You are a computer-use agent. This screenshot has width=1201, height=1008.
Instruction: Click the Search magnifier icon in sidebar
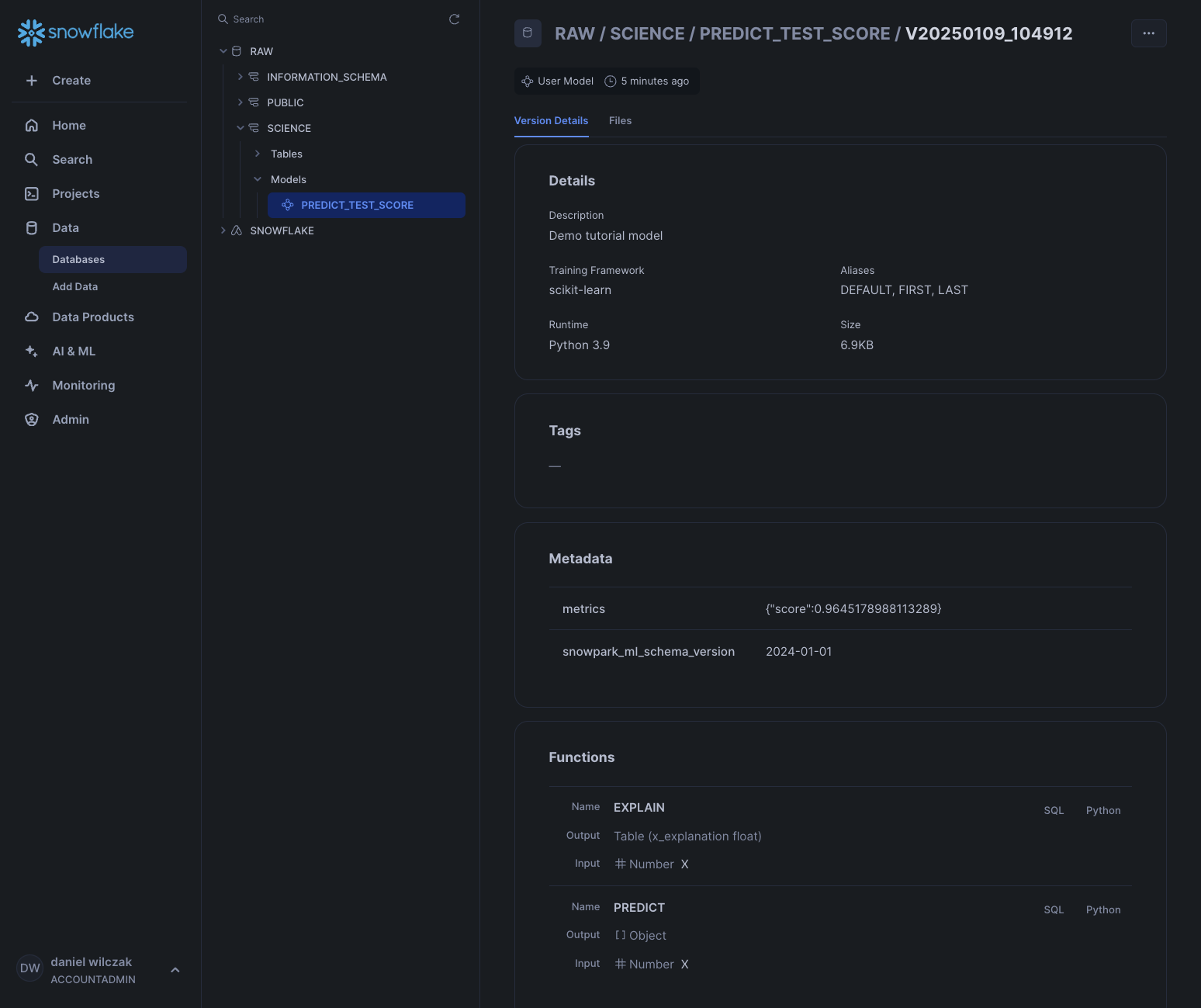[32, 160]
